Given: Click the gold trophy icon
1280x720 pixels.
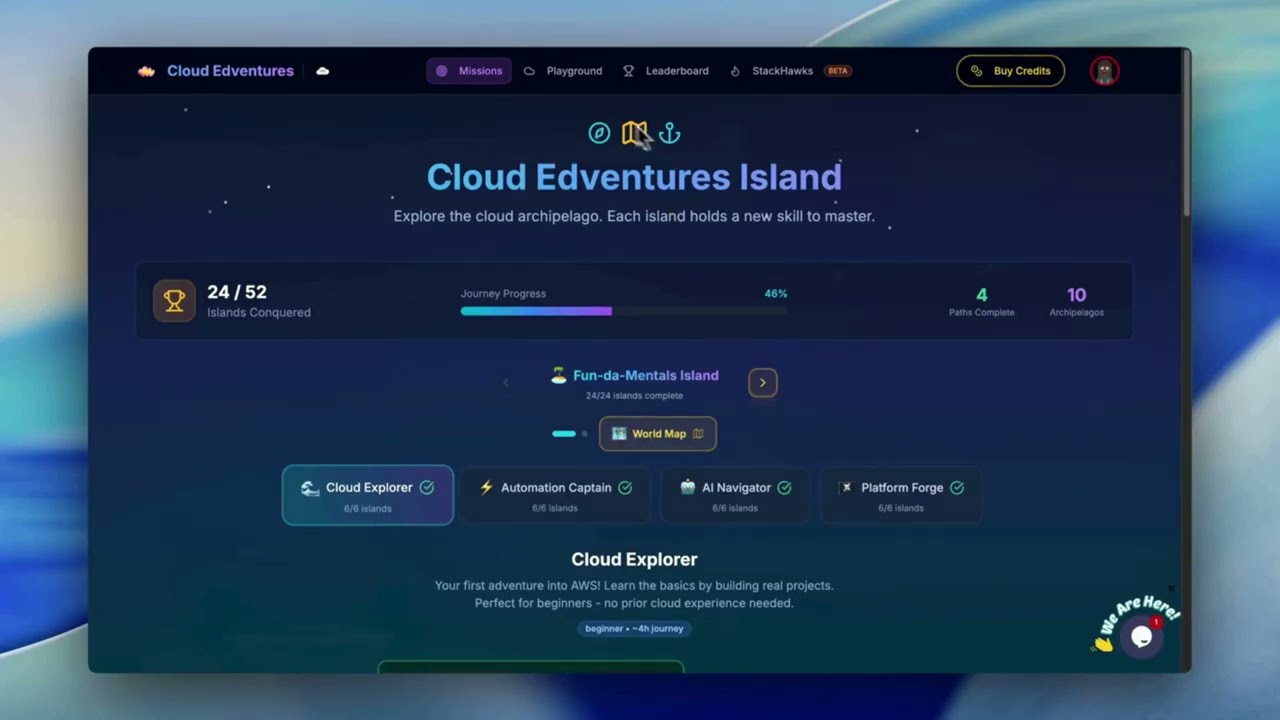Looking at the screenshot, I should coord(174,301).
